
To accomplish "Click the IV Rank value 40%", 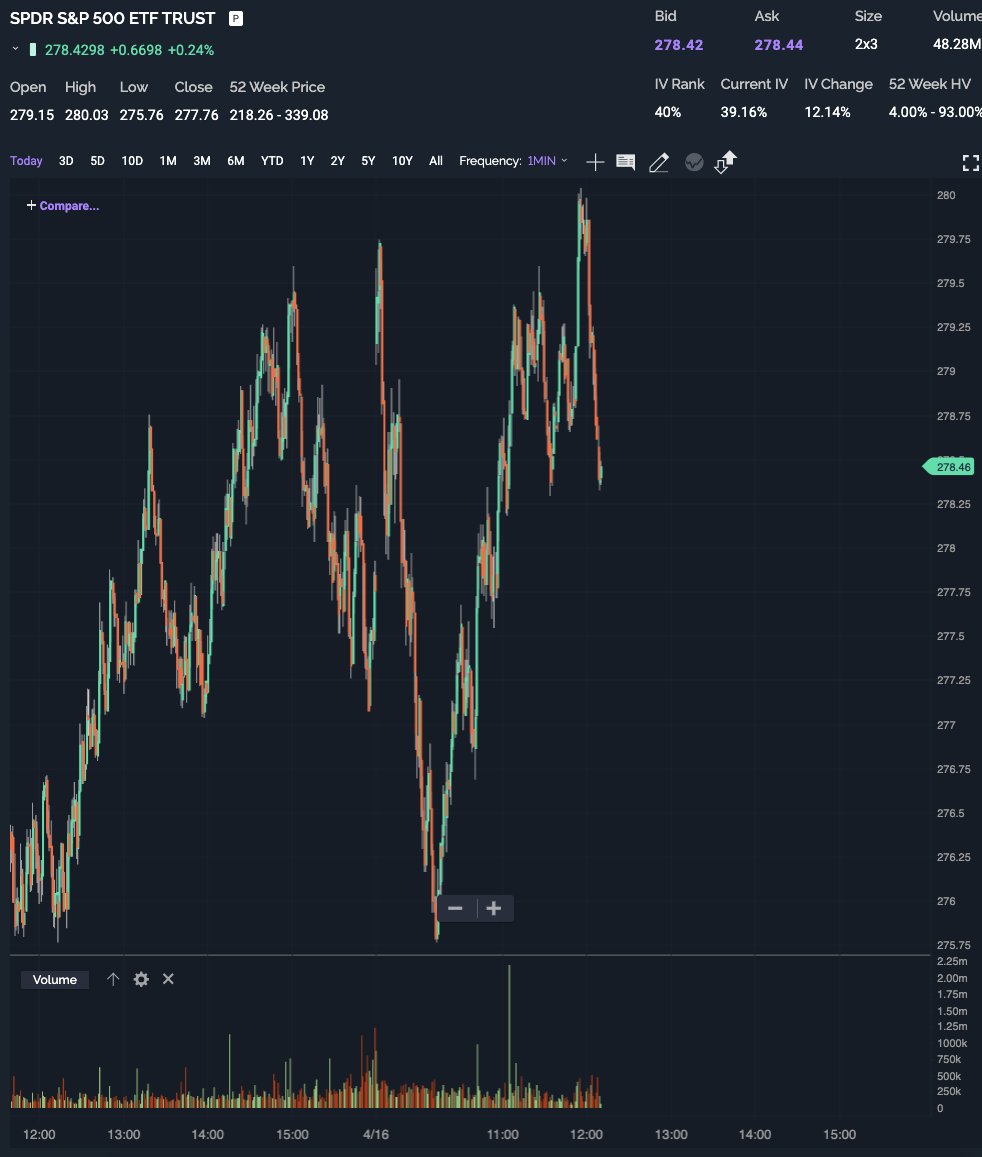I will pyautogui.click(x=668, y=112).
